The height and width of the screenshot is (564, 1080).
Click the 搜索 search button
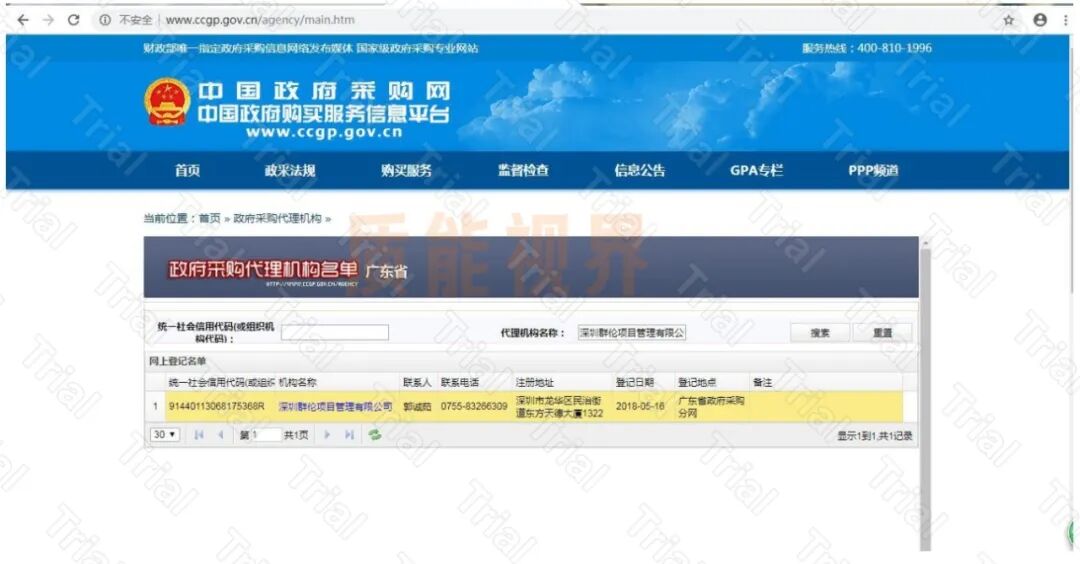click(x=820, y=333)
